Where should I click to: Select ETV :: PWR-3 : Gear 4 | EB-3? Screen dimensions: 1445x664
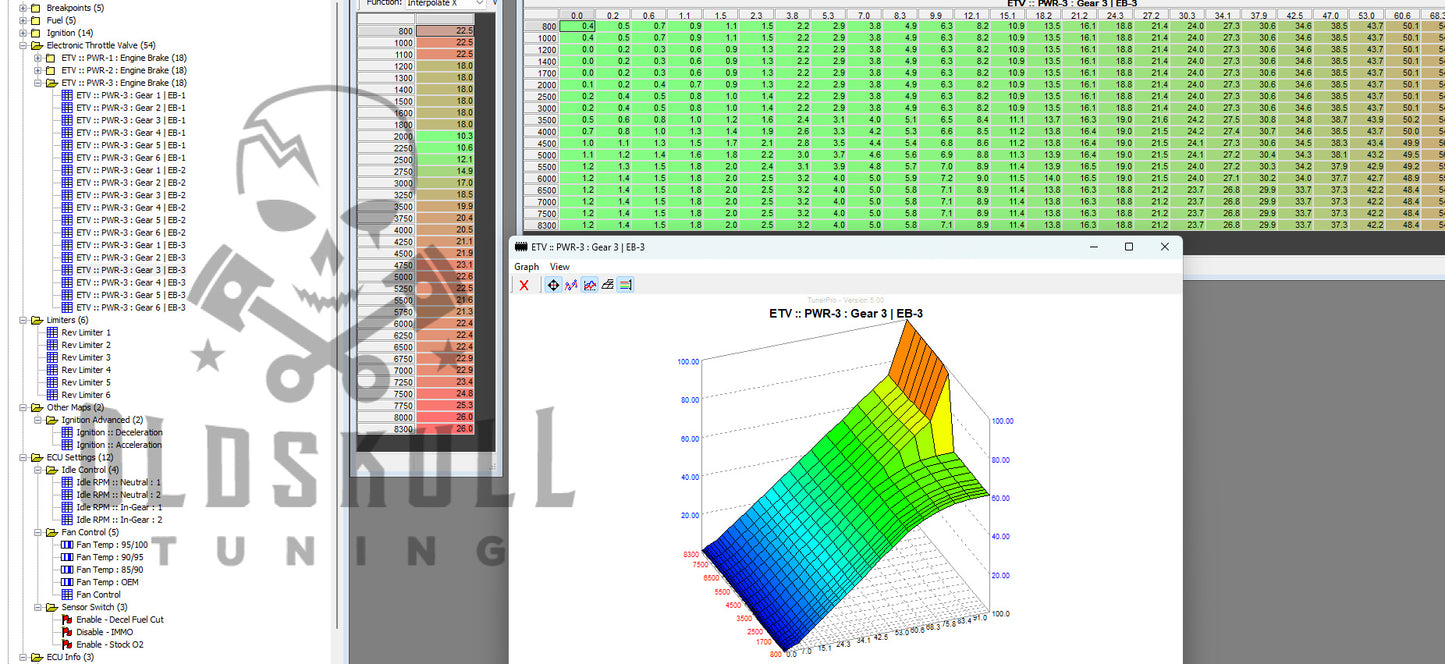tap(130, 283)
